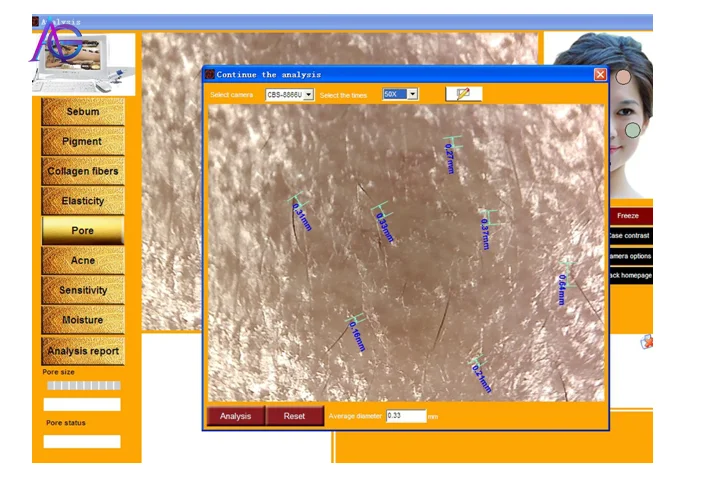Open the Analysis report
Image resolution: width=702 pixels, height=484 pixels.
click(x=83, y=351)
